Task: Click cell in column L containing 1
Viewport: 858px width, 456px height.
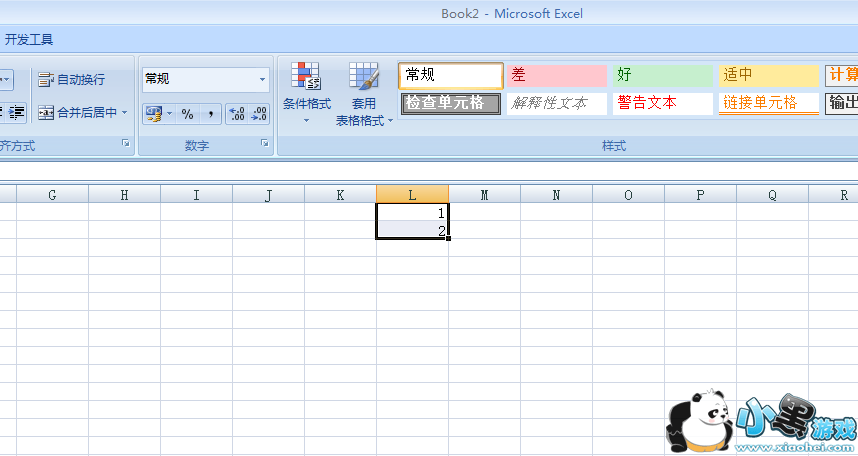Action: 413,212
